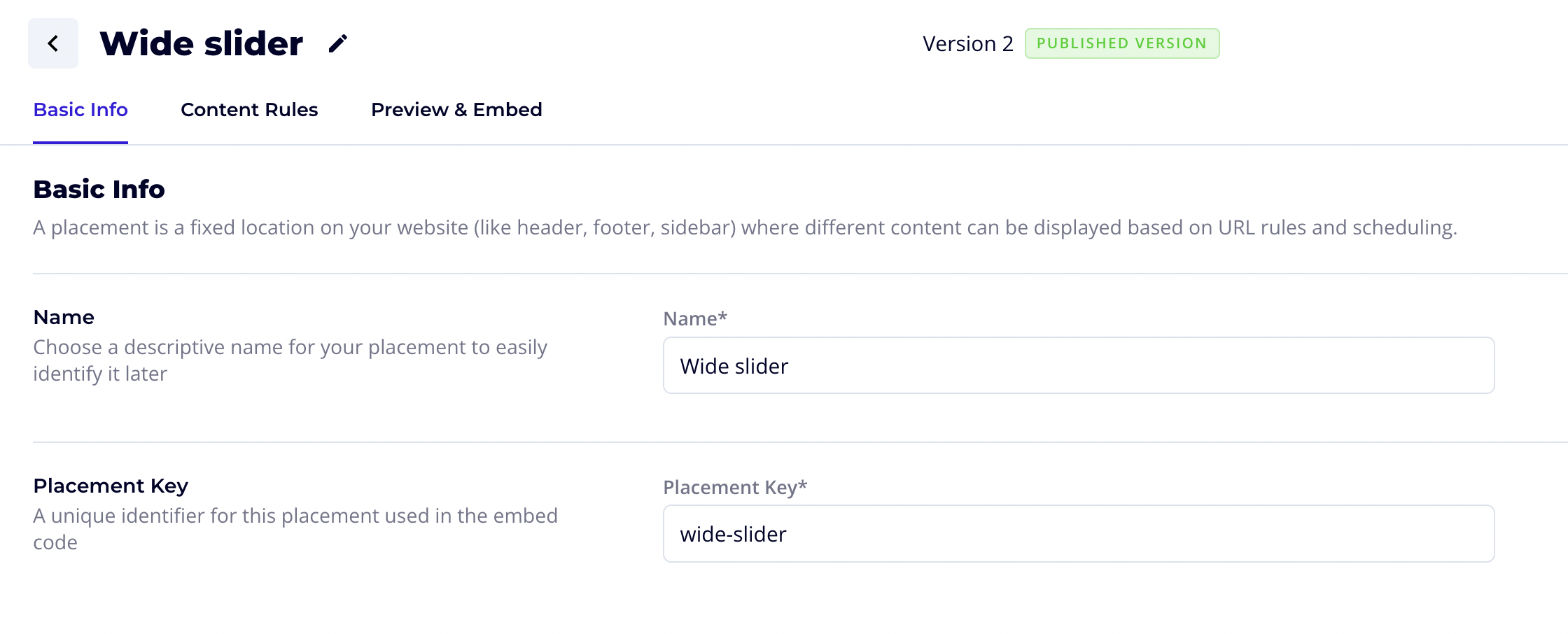The height and width of the screenshot is (634, 1568).
Task: Click into the Placement Key input field
Action: [x=1078, y=534]
